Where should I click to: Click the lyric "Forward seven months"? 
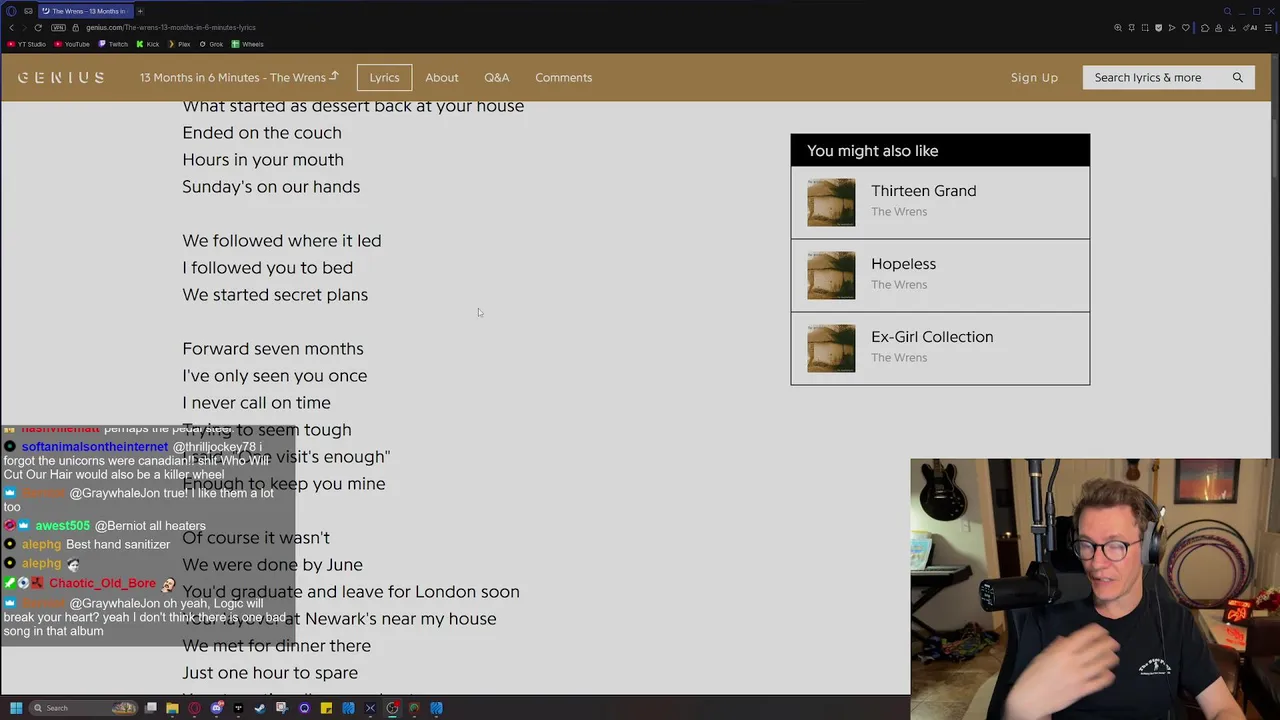click(x=273, y=349)
